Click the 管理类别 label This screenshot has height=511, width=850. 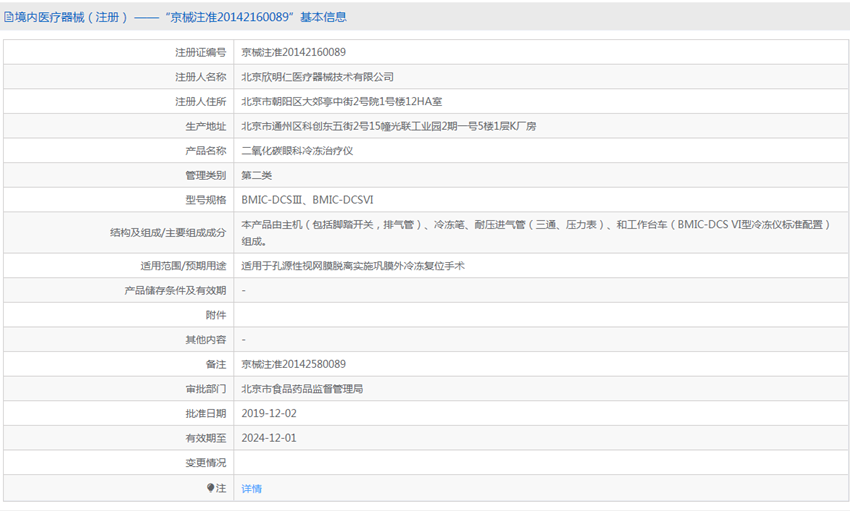tap(206, 175)
